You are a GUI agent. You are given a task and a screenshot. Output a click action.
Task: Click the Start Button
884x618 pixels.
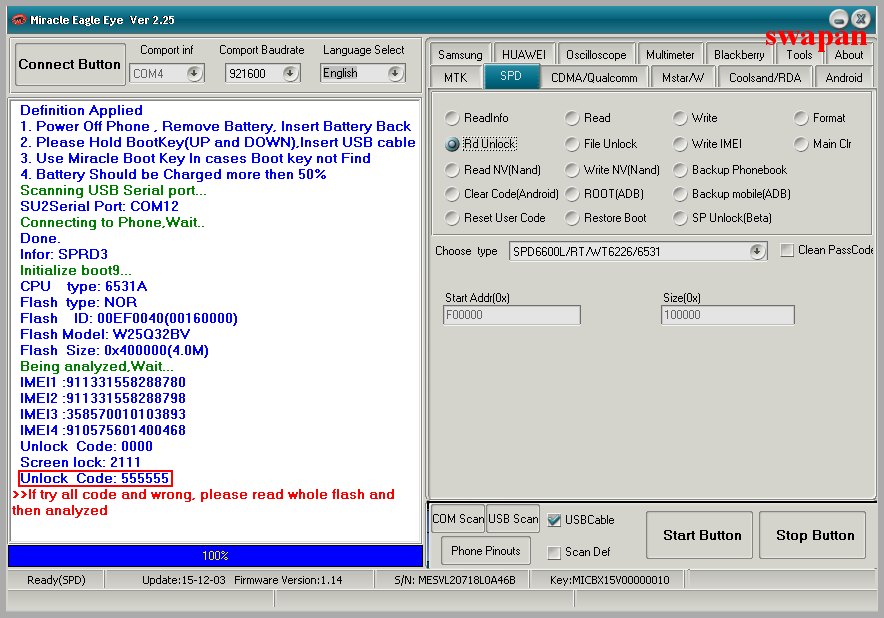pyautogui.click(x=702, y=535)
